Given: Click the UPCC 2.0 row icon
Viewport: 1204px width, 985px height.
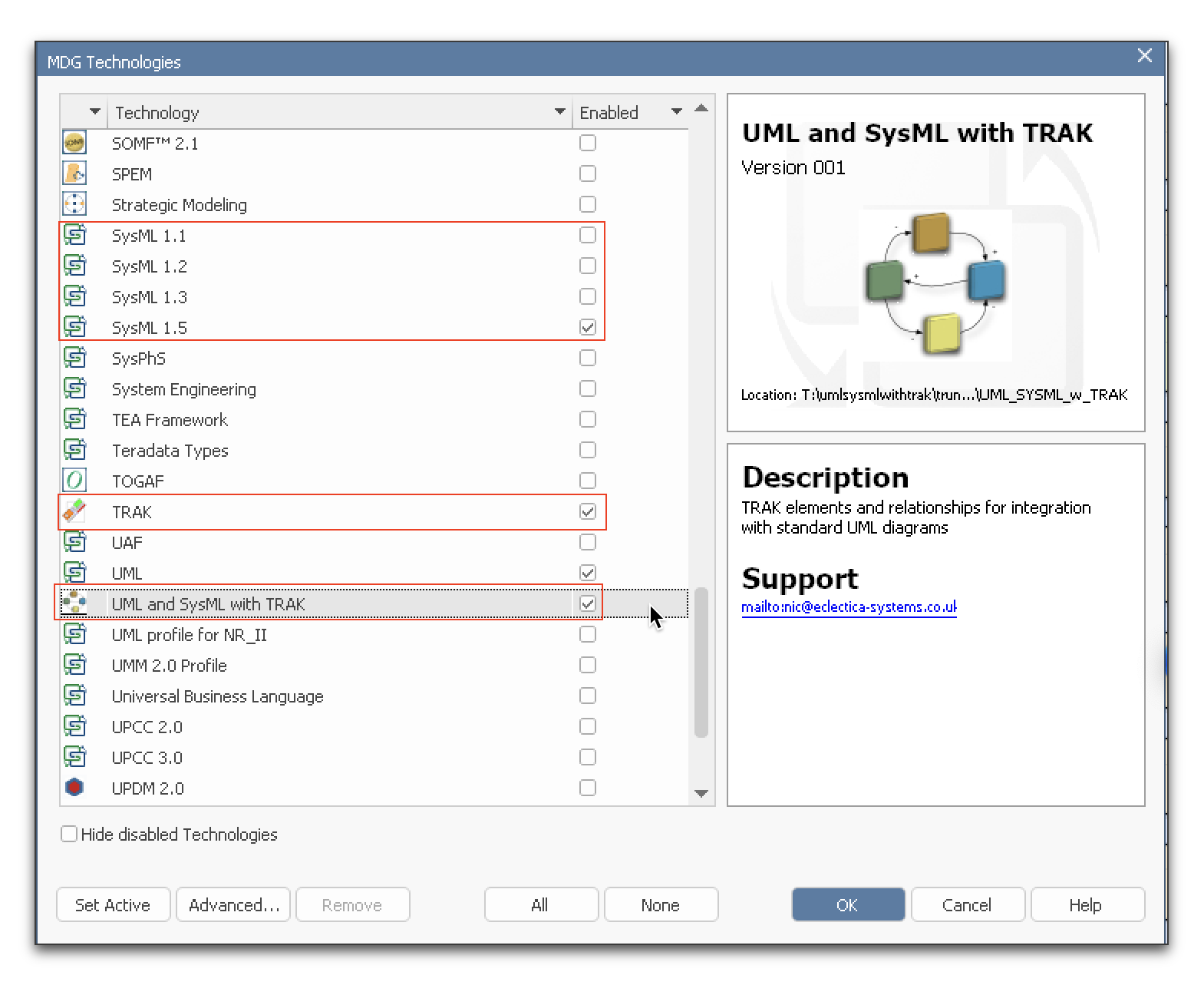Looking at the screenshot, I should coord(74,726).
